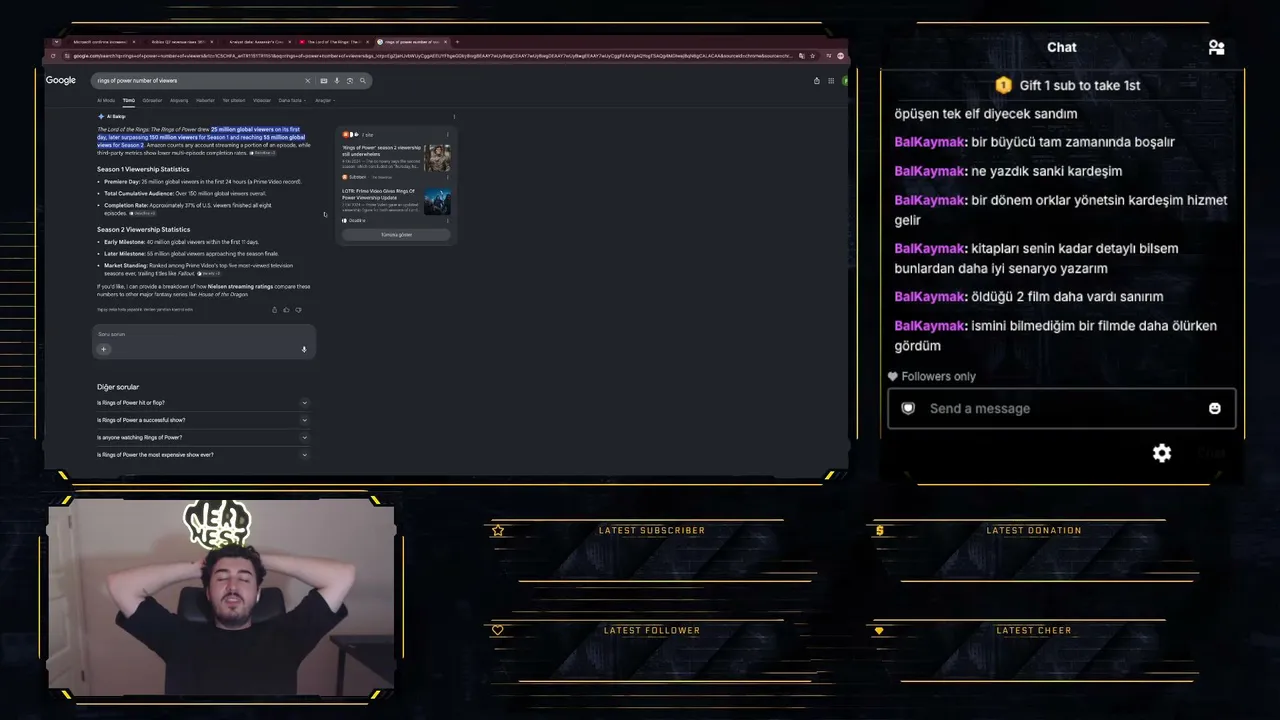Open LOTR Prime Video viewership update article

coord(381,195)
